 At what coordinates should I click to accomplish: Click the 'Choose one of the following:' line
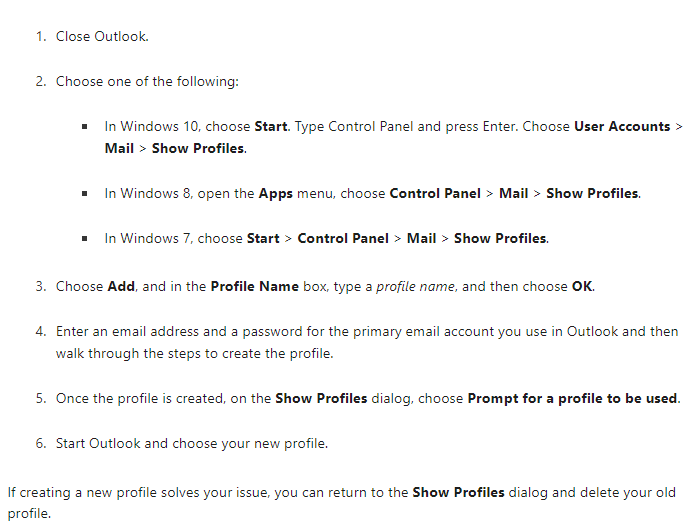point(147,81)
